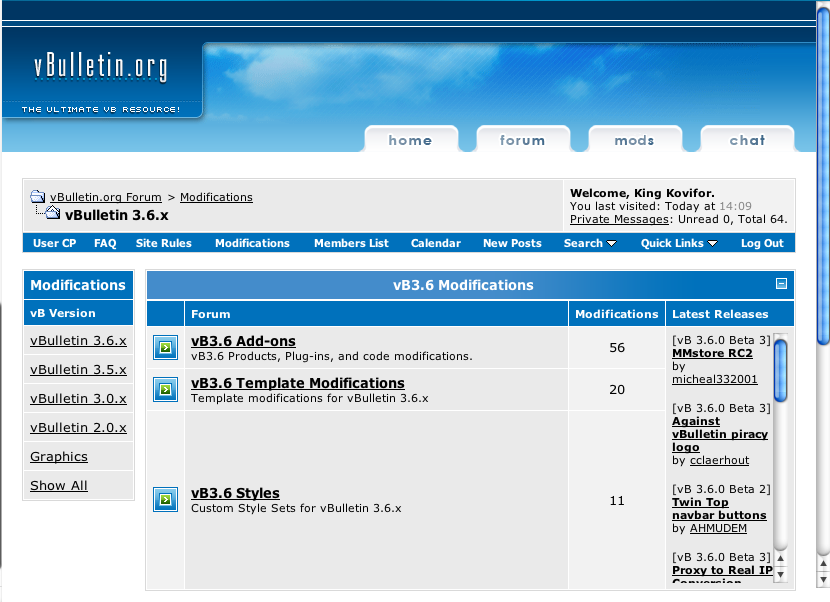
Task: Expand the Quick Links dropdown
Action: 679,243
